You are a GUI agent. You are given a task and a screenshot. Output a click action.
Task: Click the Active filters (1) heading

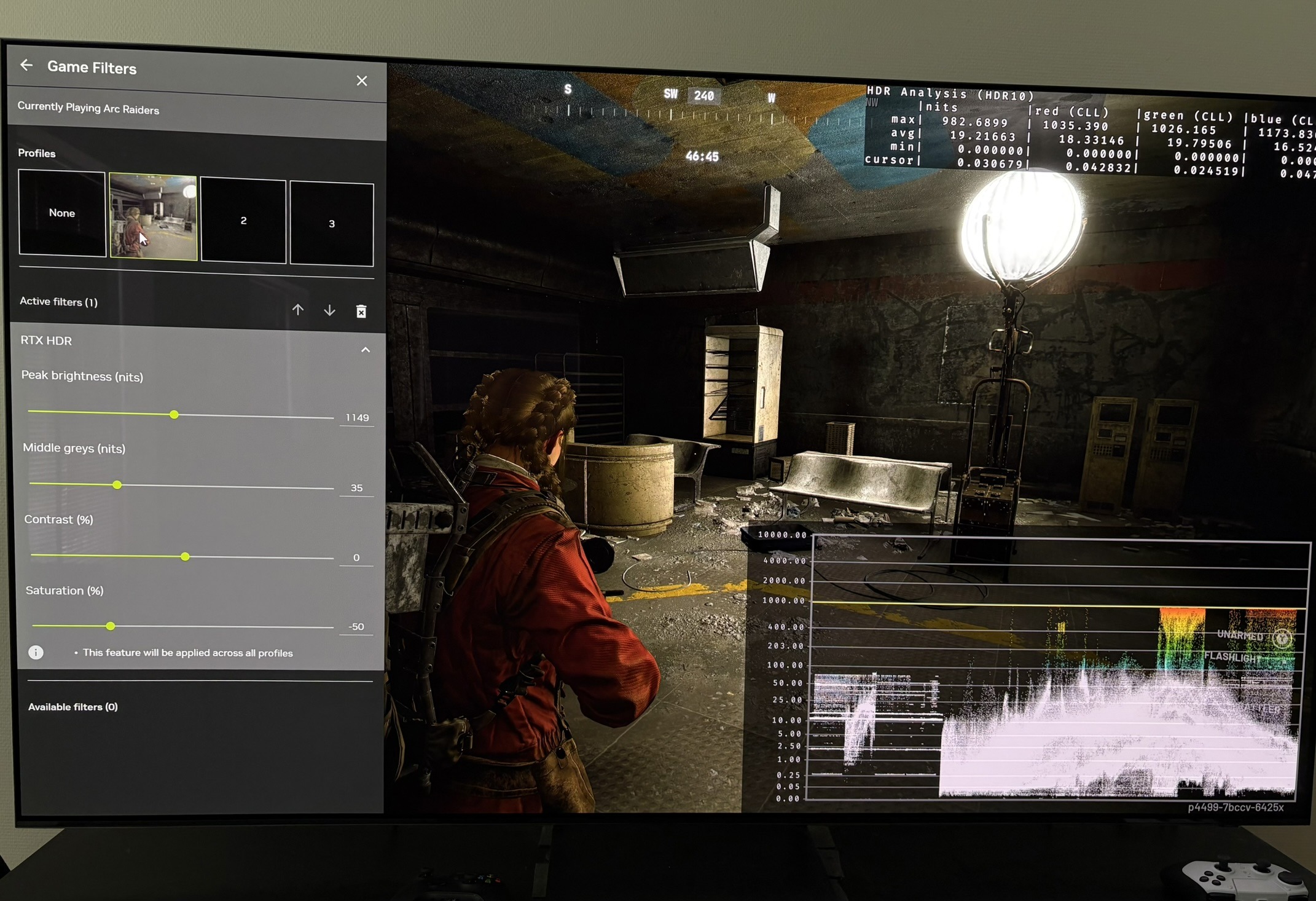[x=58, y=302]
